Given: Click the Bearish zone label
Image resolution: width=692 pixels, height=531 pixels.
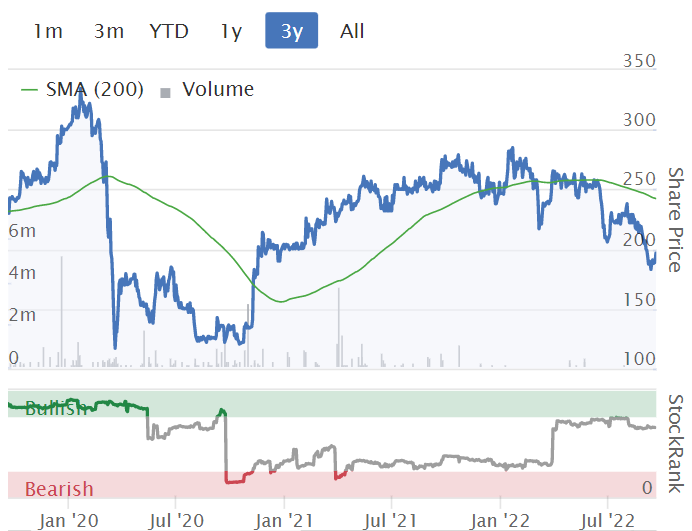Looking at the screenshot, I should pos(59,489).
